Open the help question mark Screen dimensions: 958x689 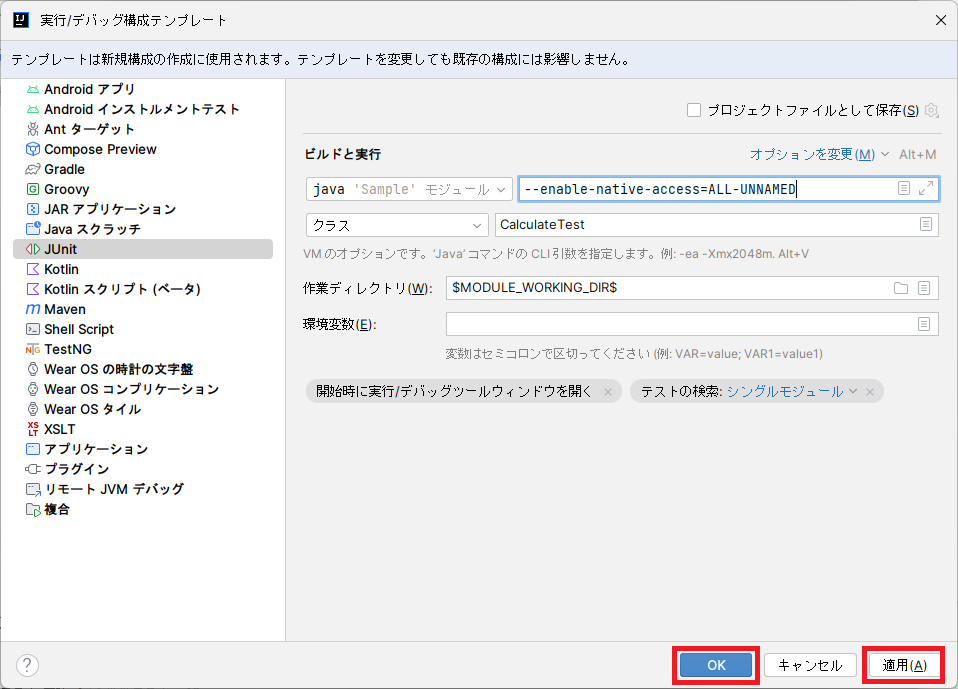pos(27,665)
